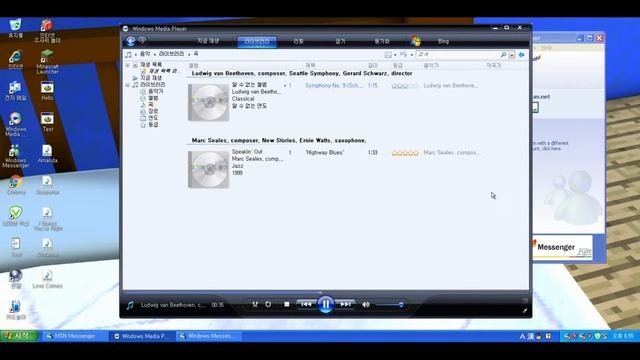640x360 pixels.
Task: Open the Start menu
Action: (x=19, y=336)
